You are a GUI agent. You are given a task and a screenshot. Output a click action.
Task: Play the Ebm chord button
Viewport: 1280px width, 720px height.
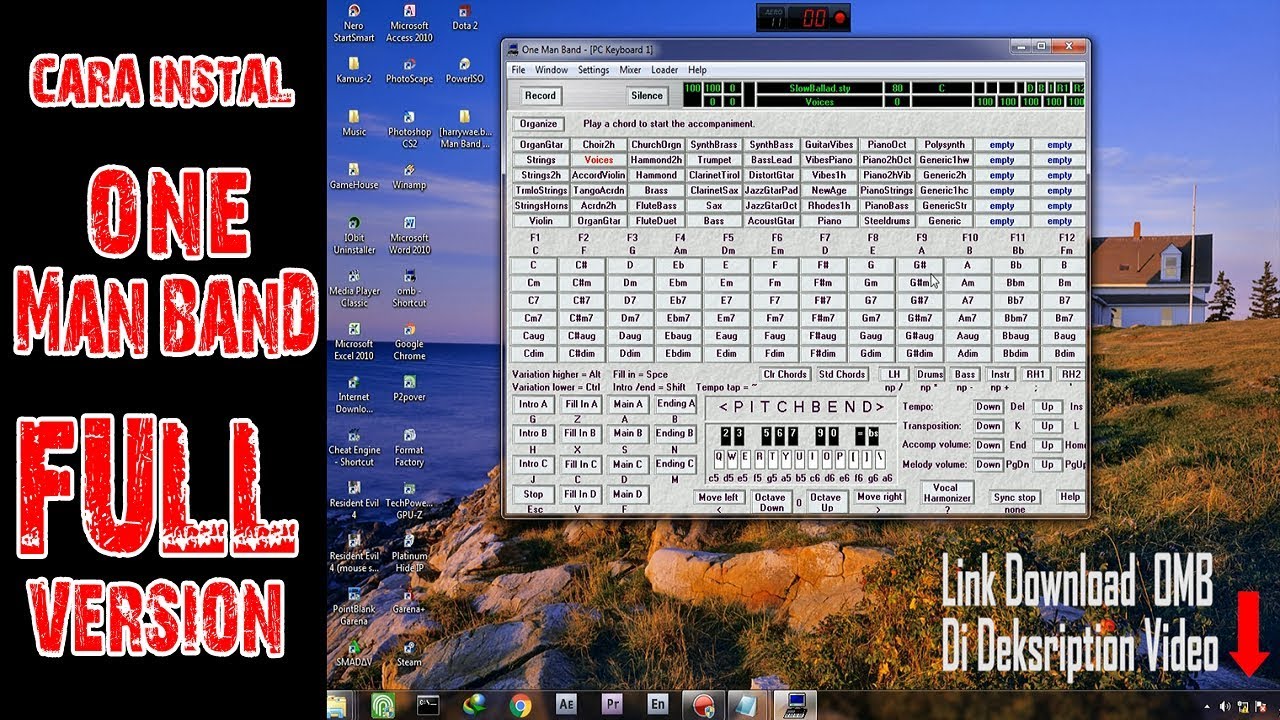point(678,283)
